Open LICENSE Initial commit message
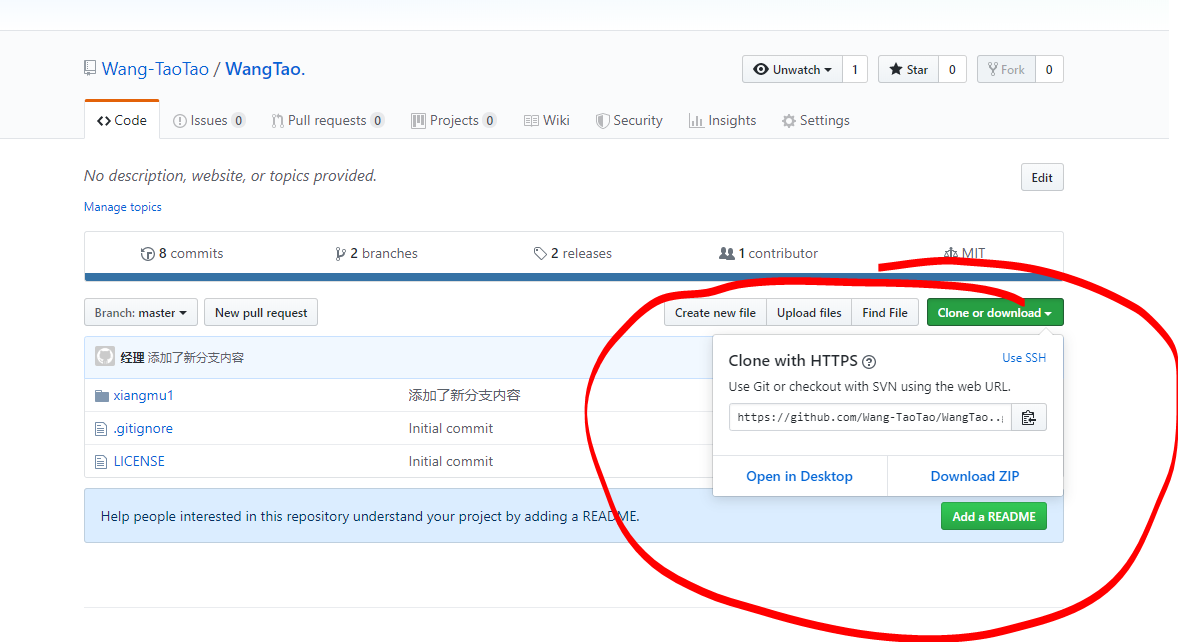Viewport: 1178px width, 642px height. pos(451,462)
